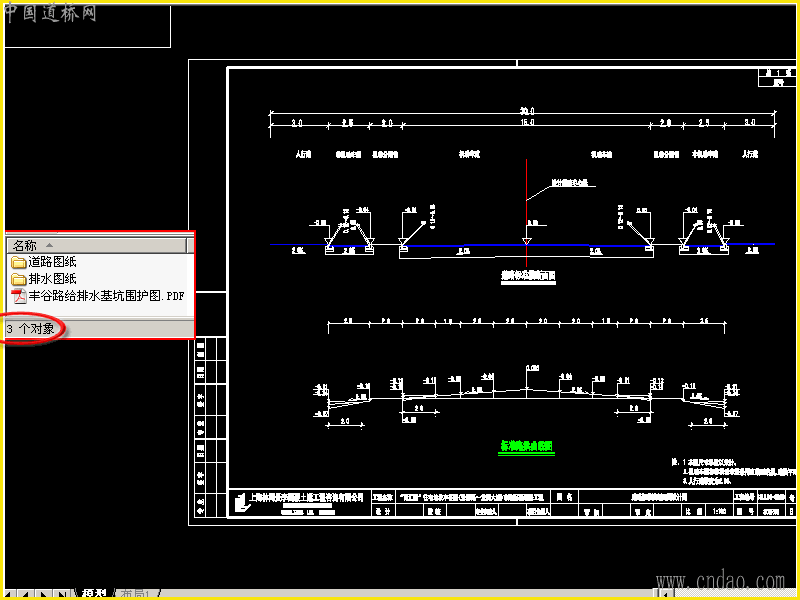Viewport: 800px width, 600px height.
Task: Select the 1:100 scale value in title block
Action: coord(719,511)
